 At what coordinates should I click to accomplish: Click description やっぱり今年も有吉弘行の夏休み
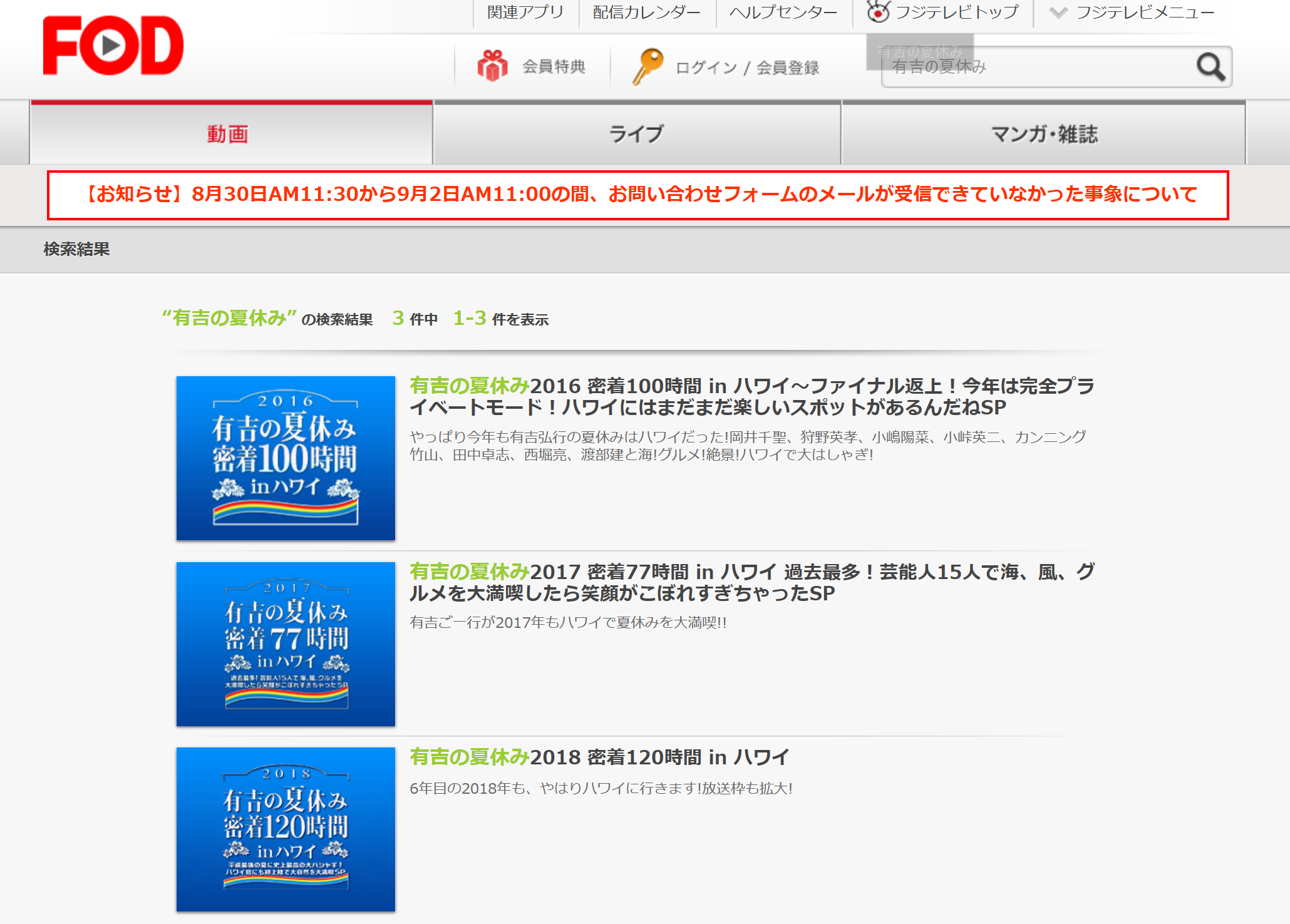click(x=748, y=446)
